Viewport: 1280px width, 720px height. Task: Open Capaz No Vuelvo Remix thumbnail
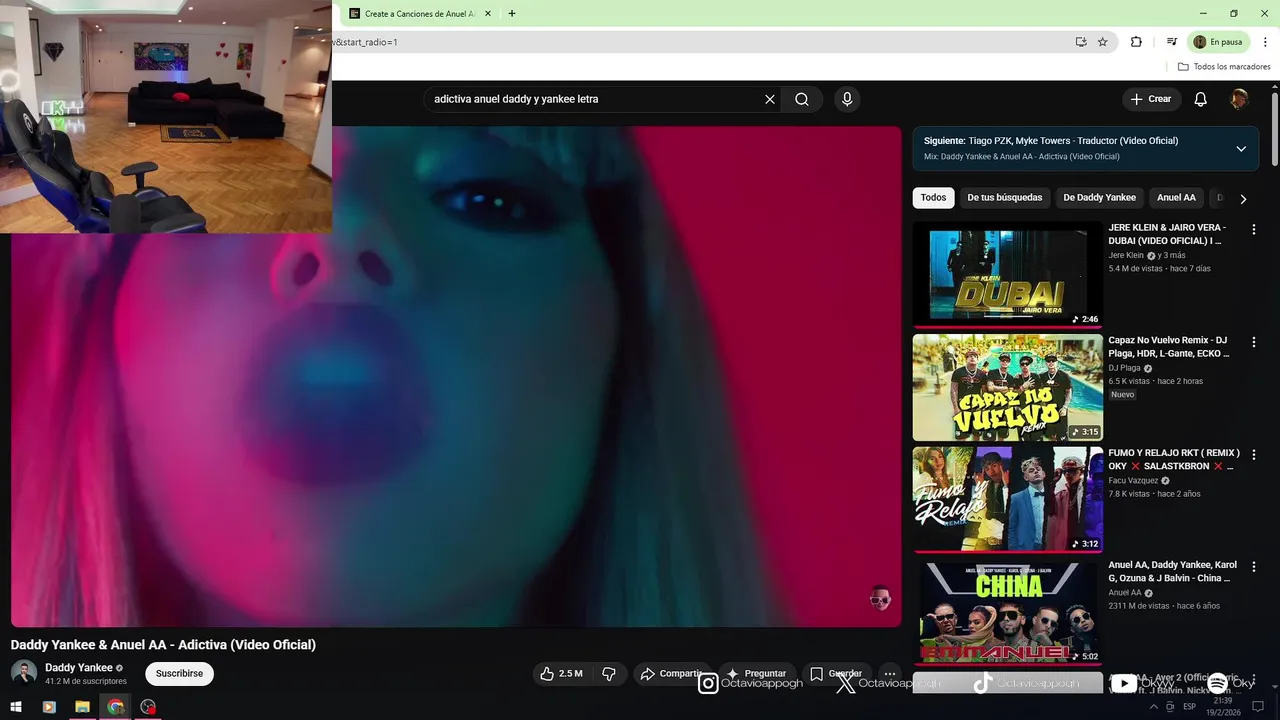(1007, 387)
